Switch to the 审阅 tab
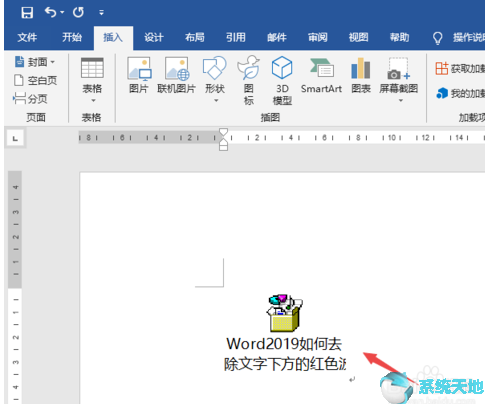Image resolution: width=485 pixels, height=404 pixels. [318, 37]
